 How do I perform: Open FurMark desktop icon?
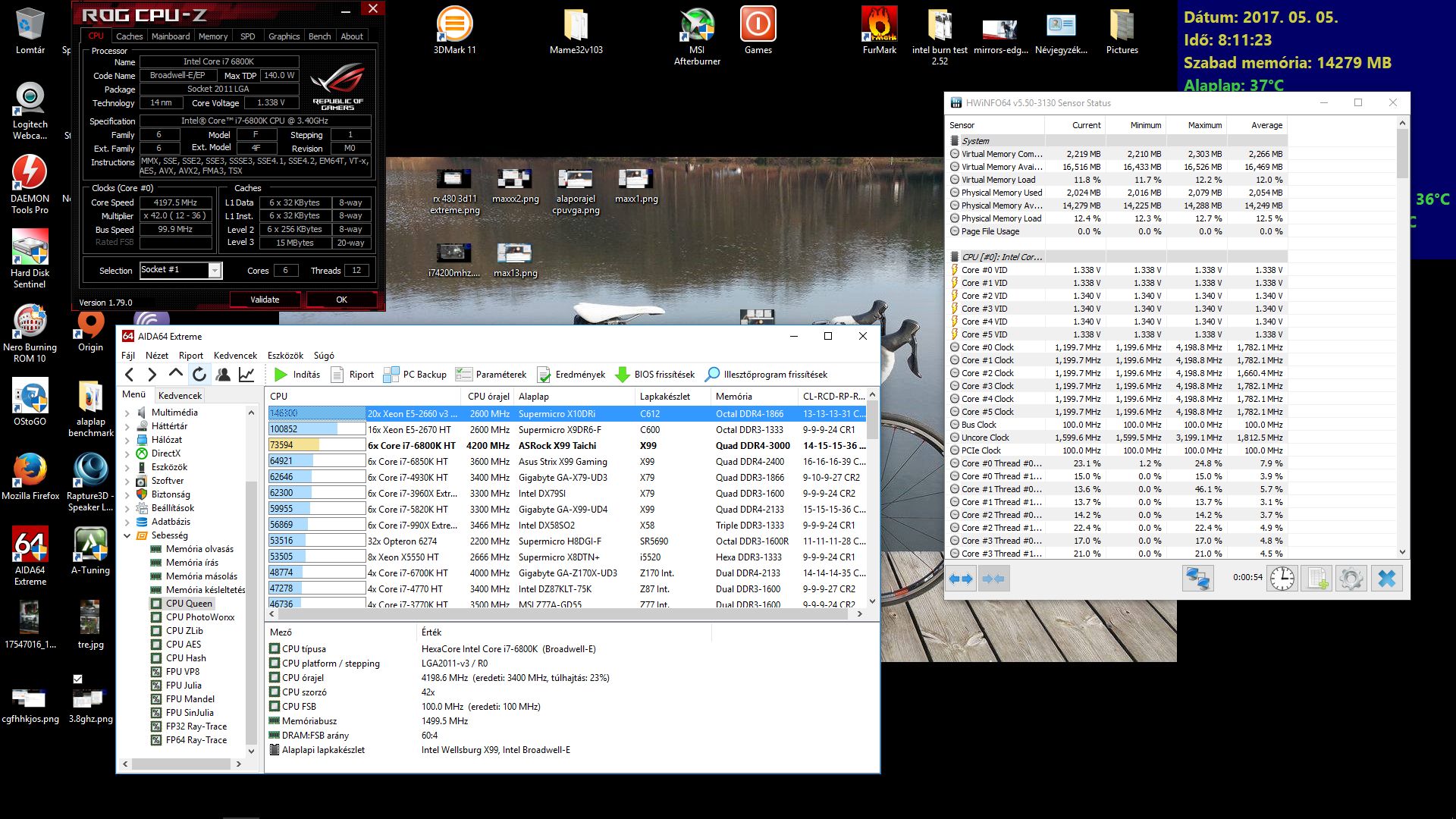tap(879, 30)
